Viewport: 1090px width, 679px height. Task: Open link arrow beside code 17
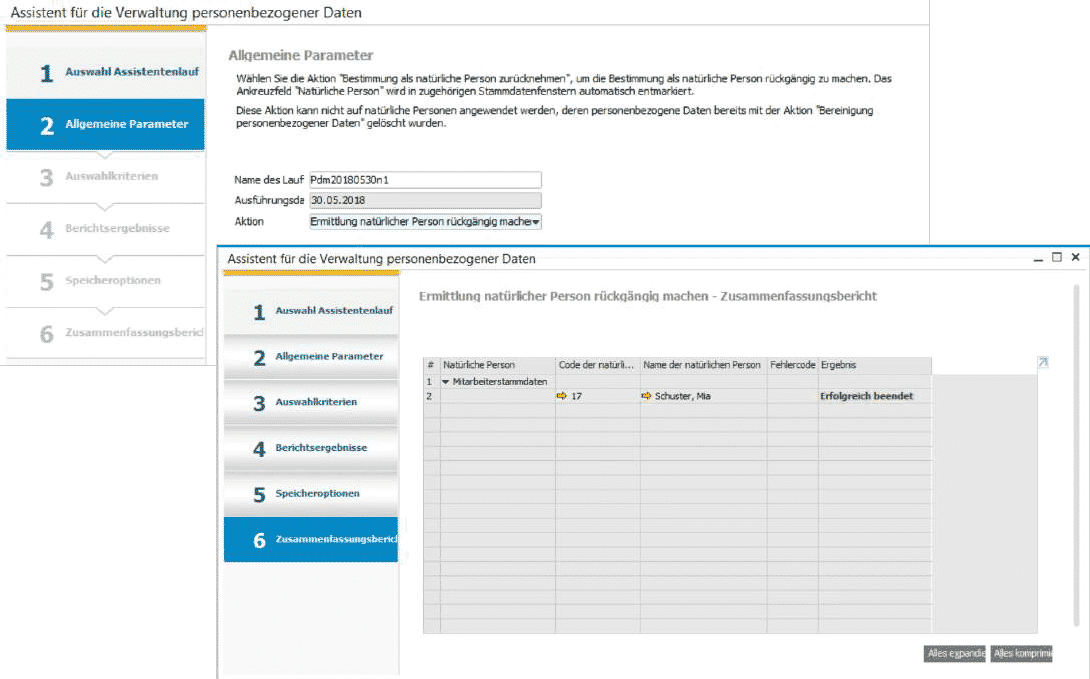tap(562, 396)
